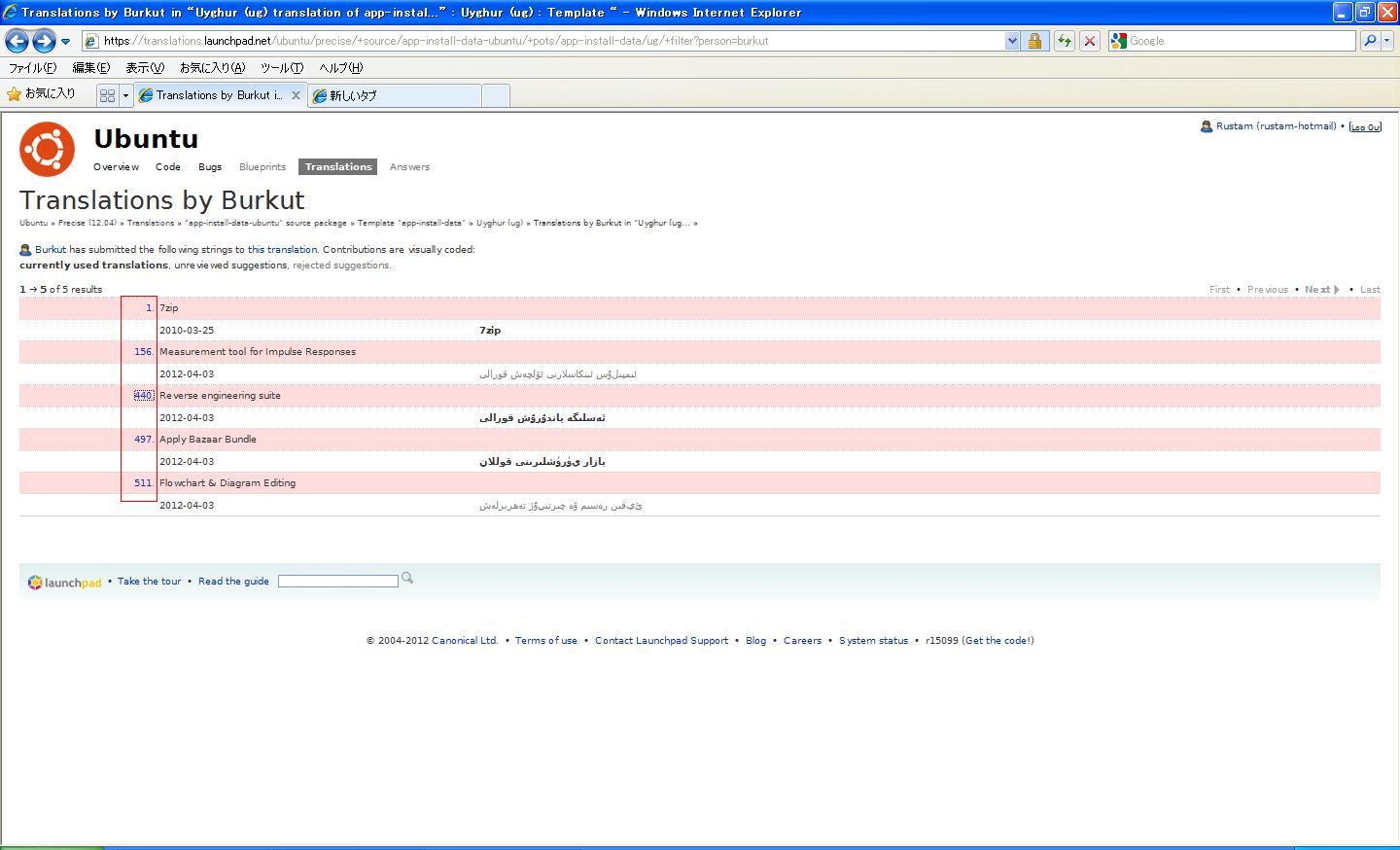The image size is (1400, 850).
Task: Expand the tab list dropdown arrow
Action: [125, 95]
